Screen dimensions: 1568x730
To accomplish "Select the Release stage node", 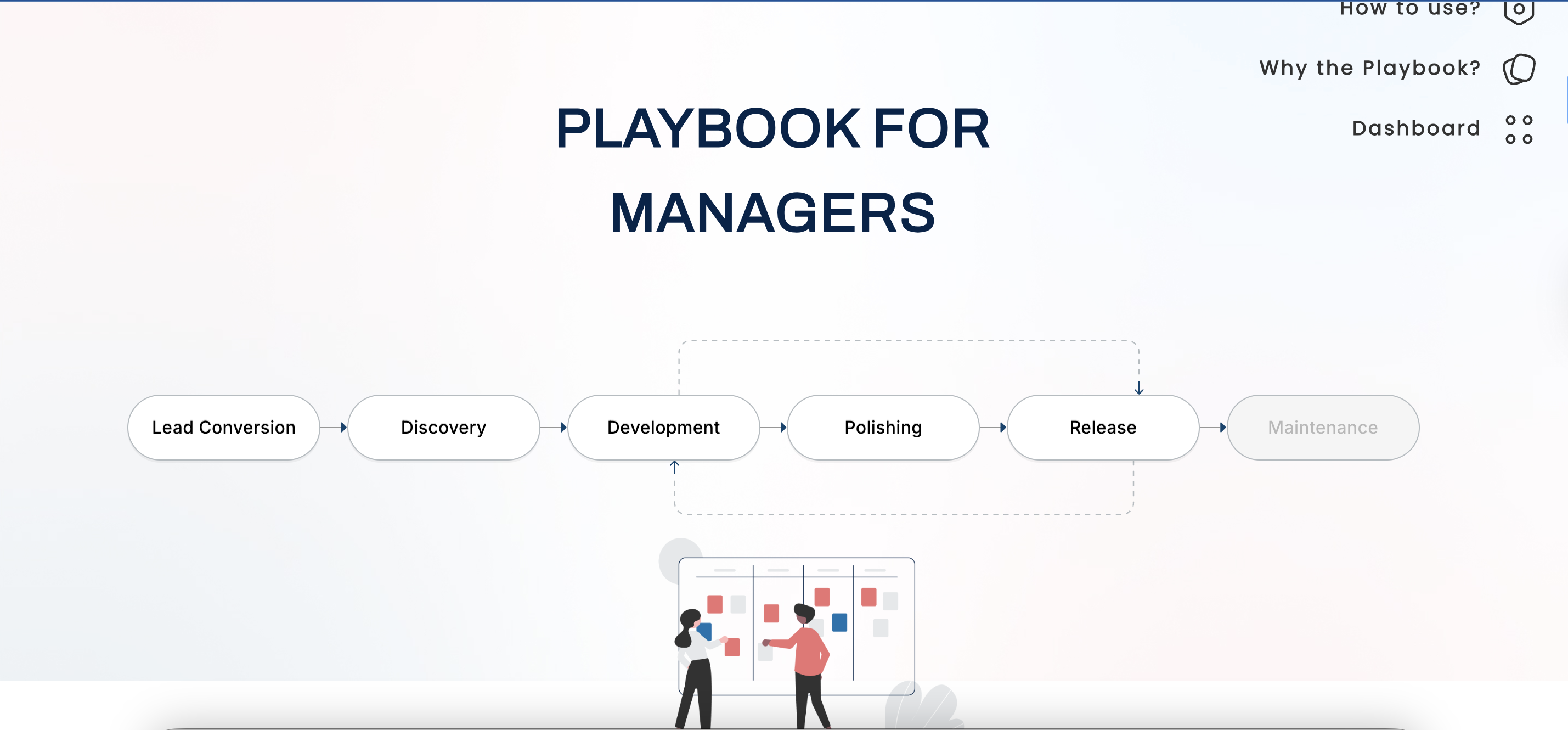I will (1102, 427).
